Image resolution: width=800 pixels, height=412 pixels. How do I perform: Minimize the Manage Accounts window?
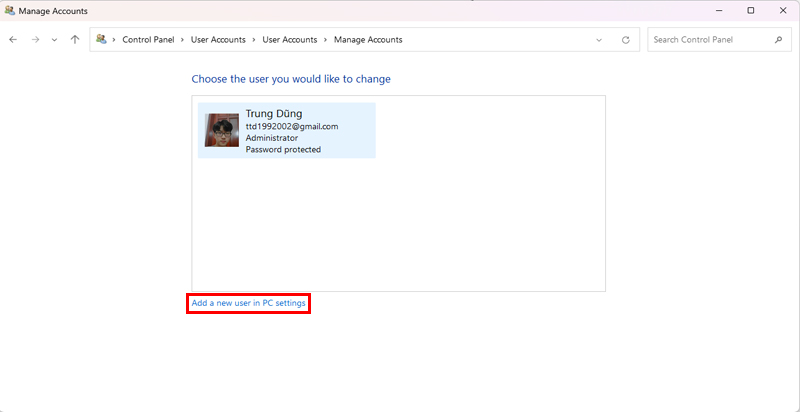coord(718,11)
